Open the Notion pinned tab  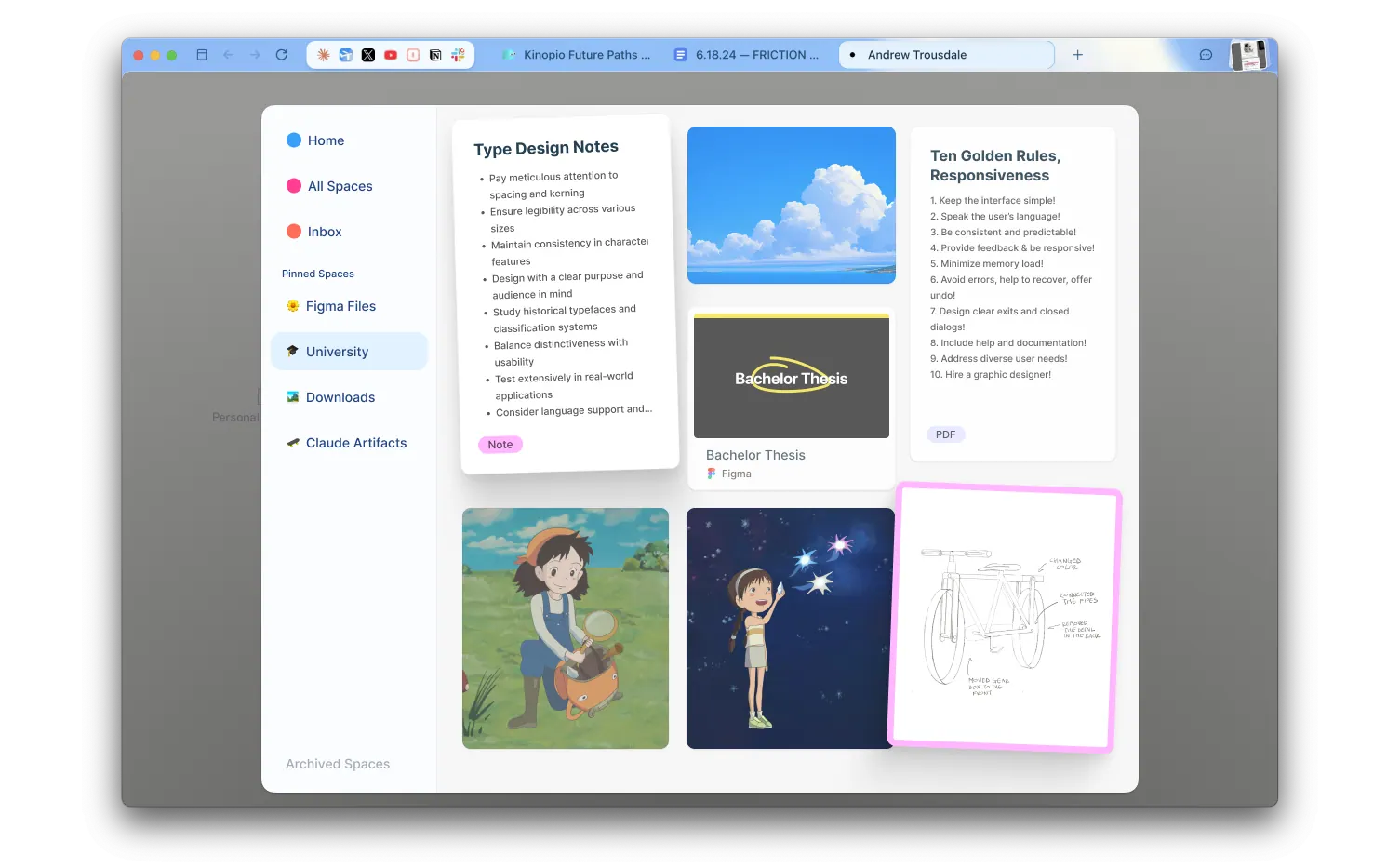tap(435, 55)
